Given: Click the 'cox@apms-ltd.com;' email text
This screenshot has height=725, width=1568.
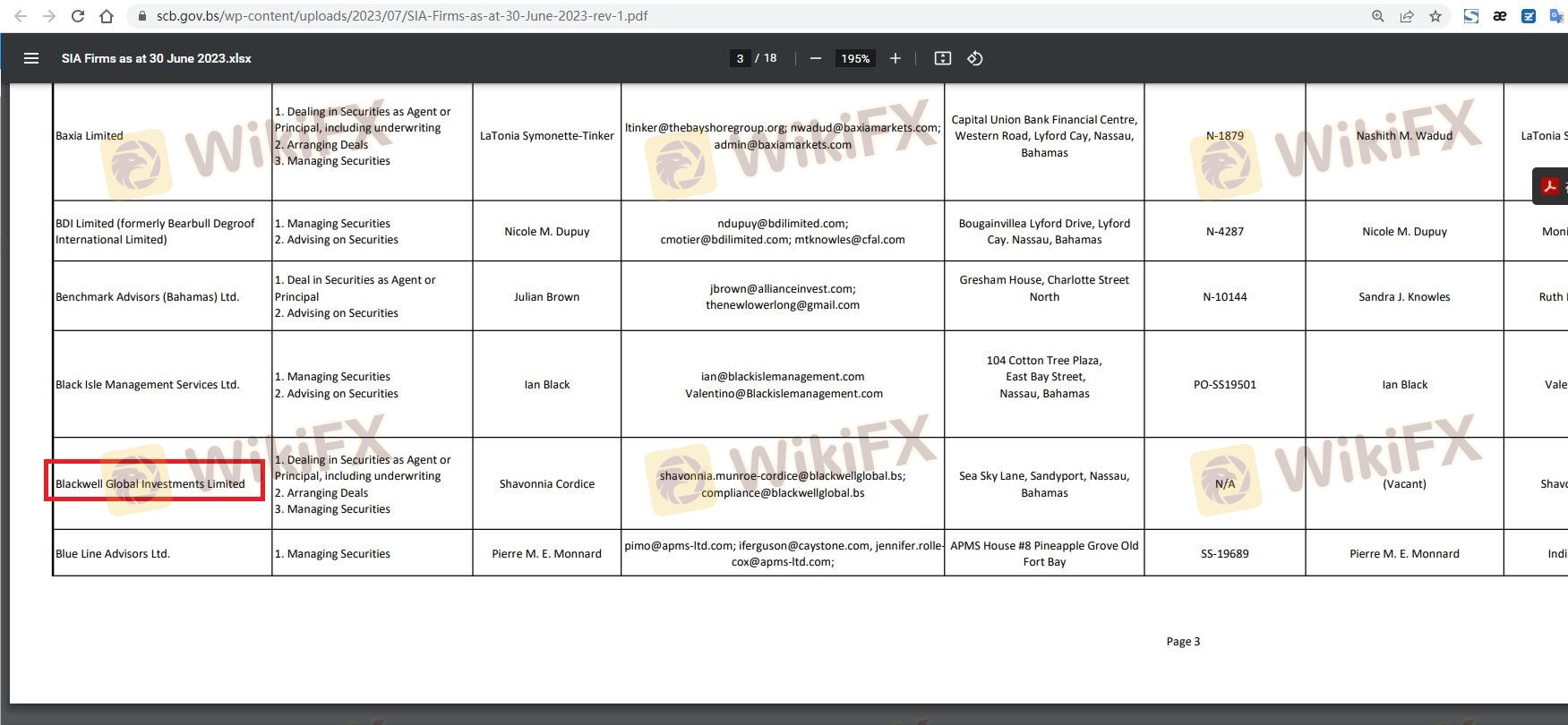Looking at the screenshot, I should tap(783, 562).
